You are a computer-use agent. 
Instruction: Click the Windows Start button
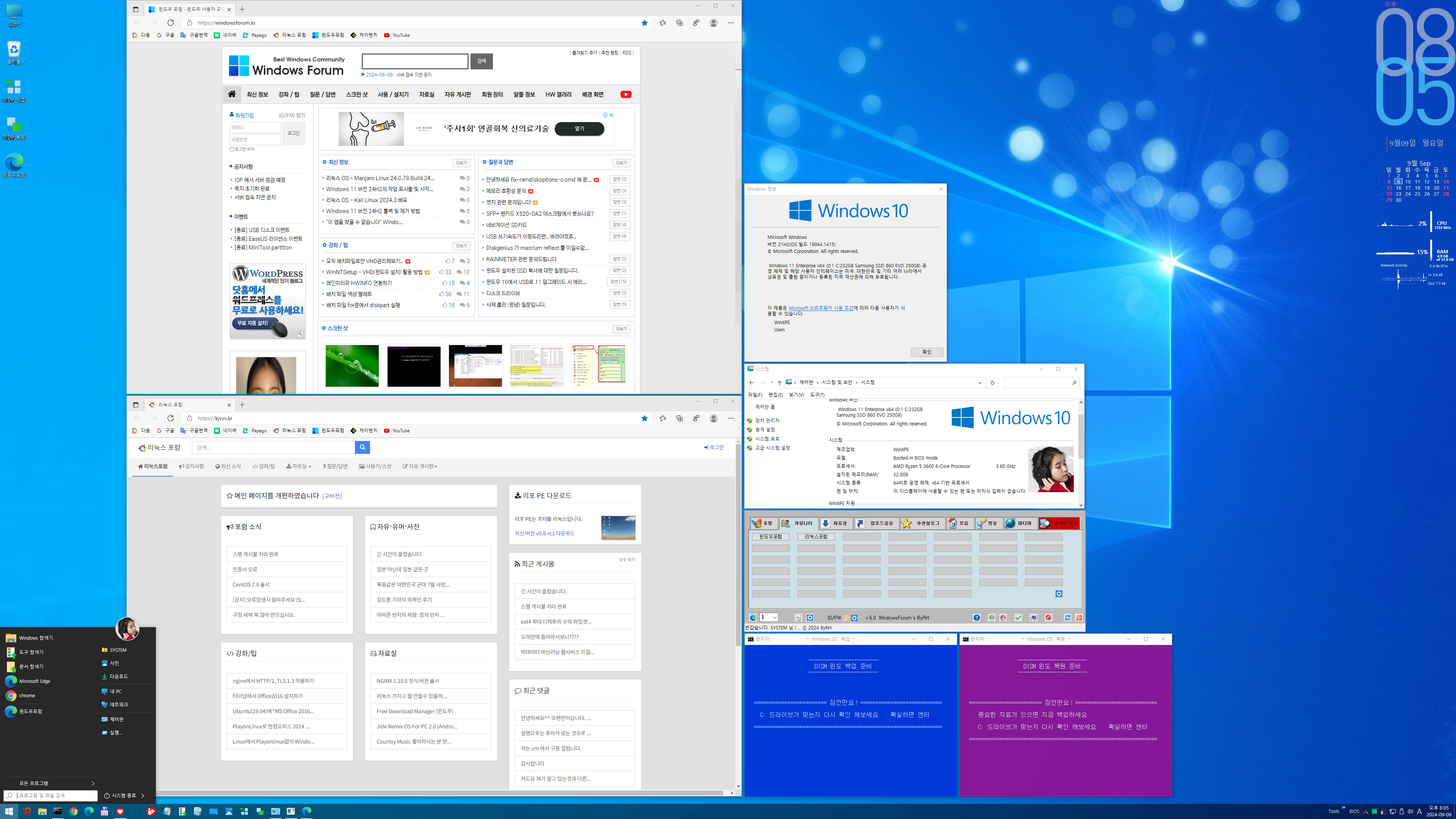click(x=9, y=811)
